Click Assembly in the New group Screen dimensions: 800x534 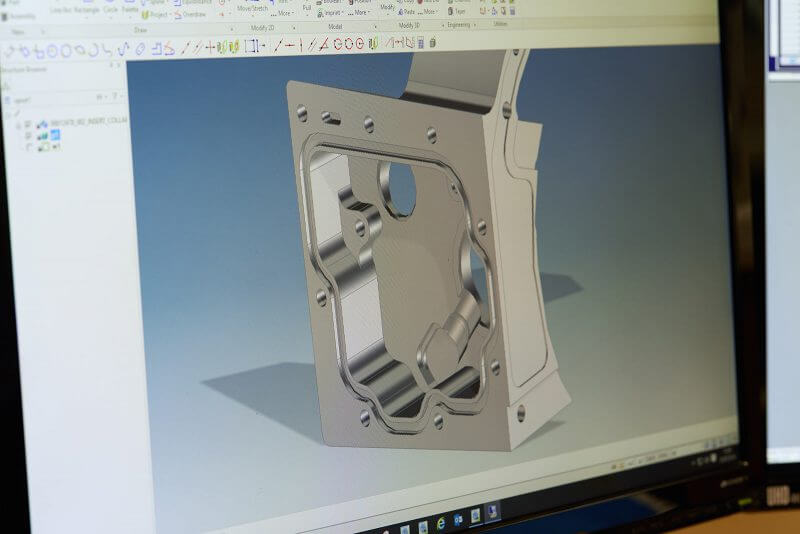coord(19,16)
